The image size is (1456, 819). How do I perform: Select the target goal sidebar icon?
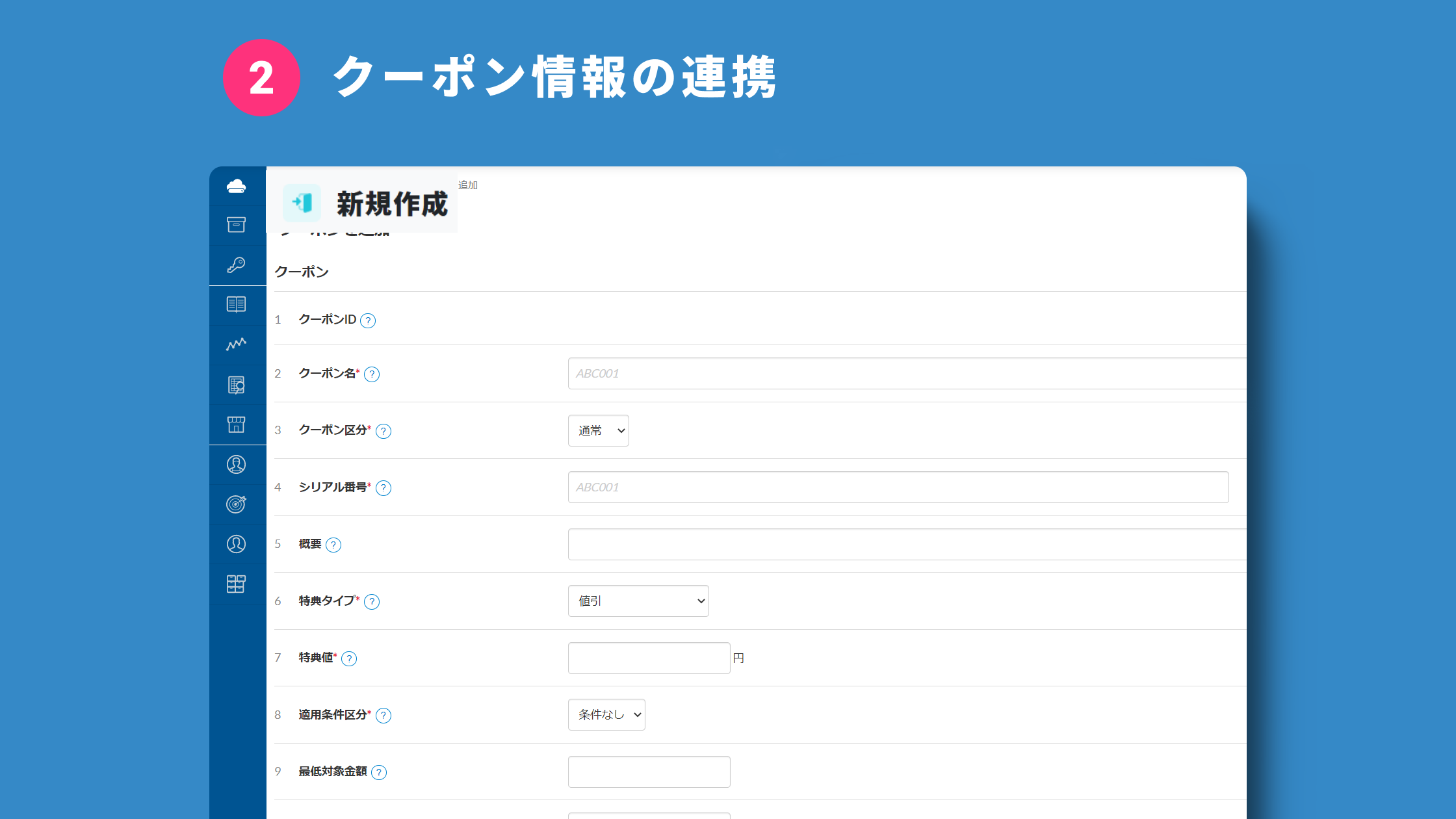tap(236, 504)
